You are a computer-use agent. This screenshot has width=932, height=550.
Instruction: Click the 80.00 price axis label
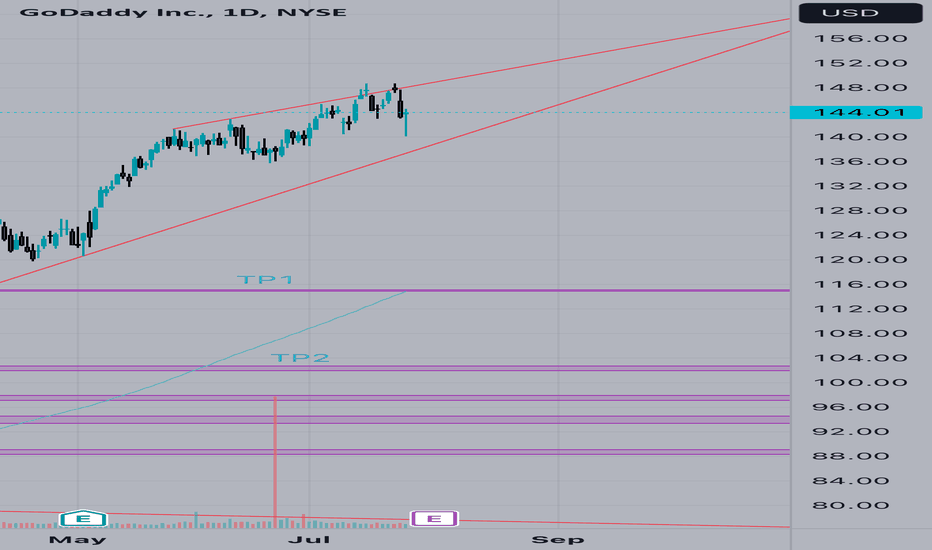tap(851, 505)
